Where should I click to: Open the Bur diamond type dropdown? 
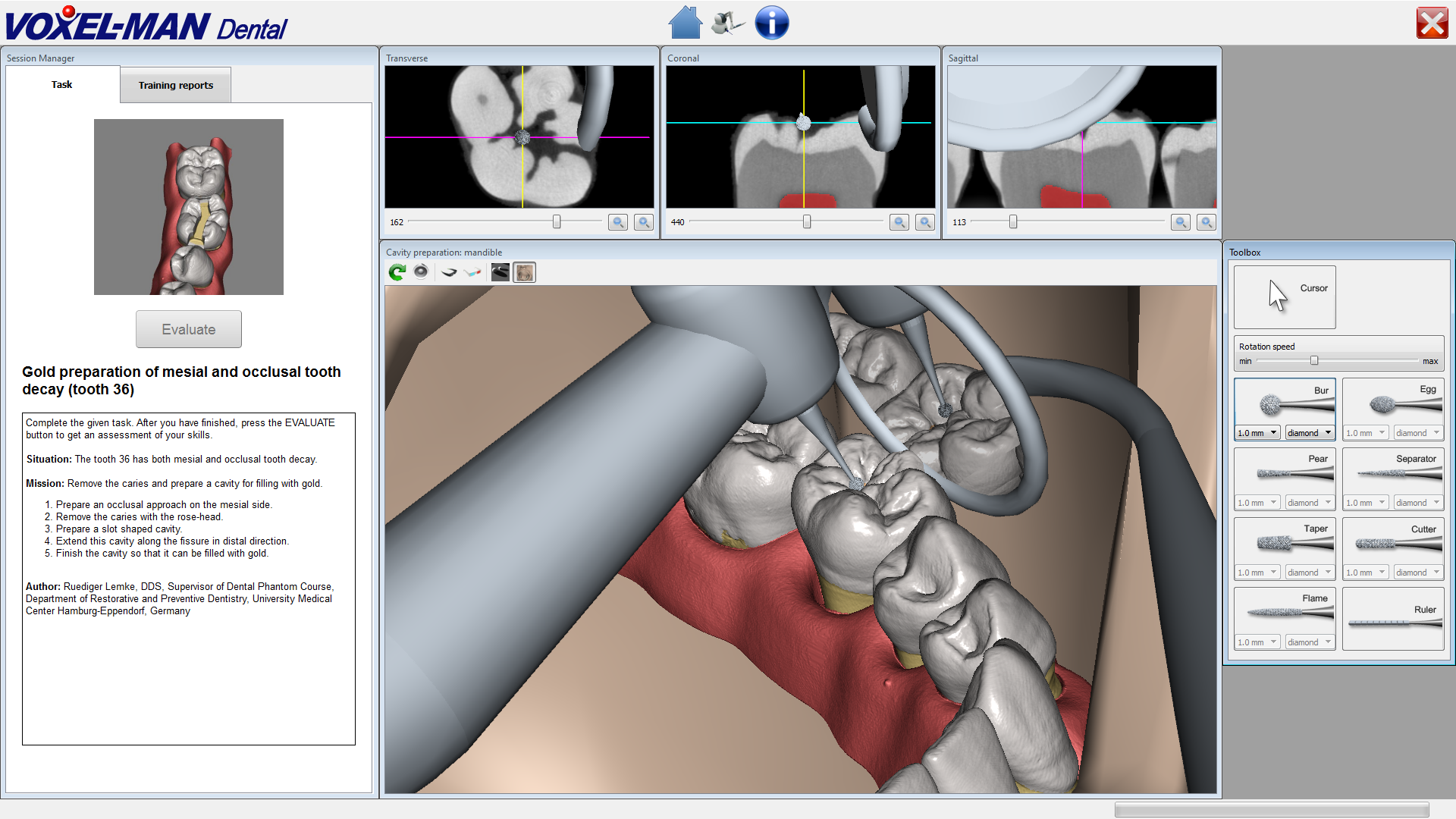1310,433
